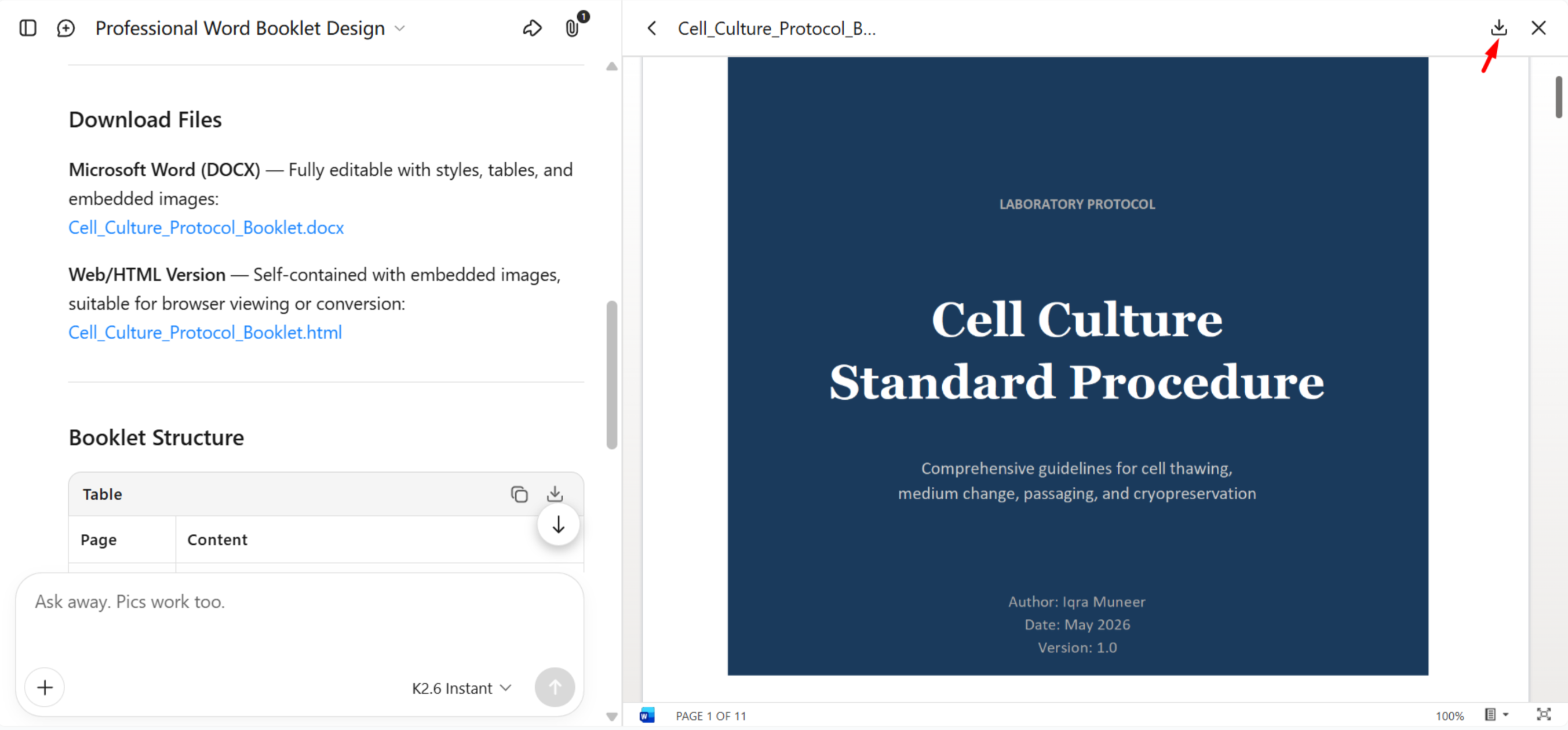Download the Cell_Culture_Protocol document
Screen dimensions: 1568x730
point(1498,28)
